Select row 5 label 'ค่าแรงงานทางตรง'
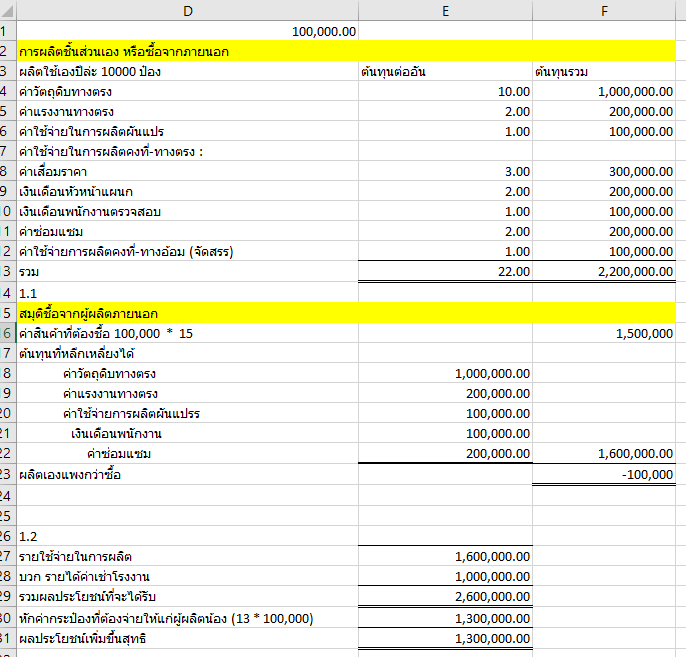The image size is (686, 657). (187, 112)
